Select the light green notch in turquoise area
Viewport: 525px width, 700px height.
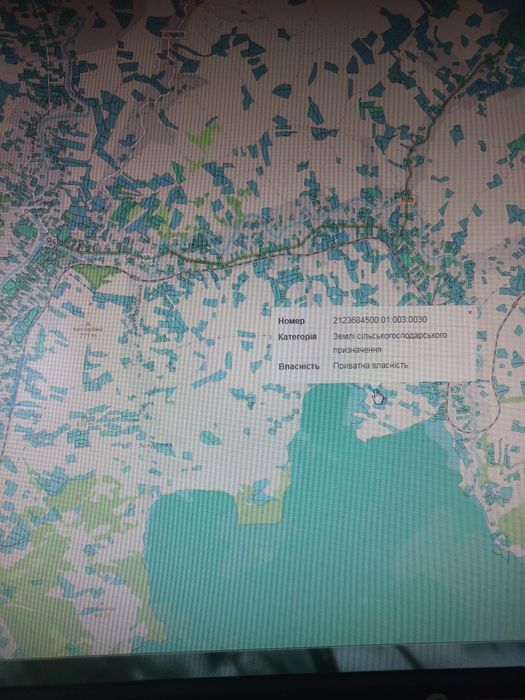(261, 502)
